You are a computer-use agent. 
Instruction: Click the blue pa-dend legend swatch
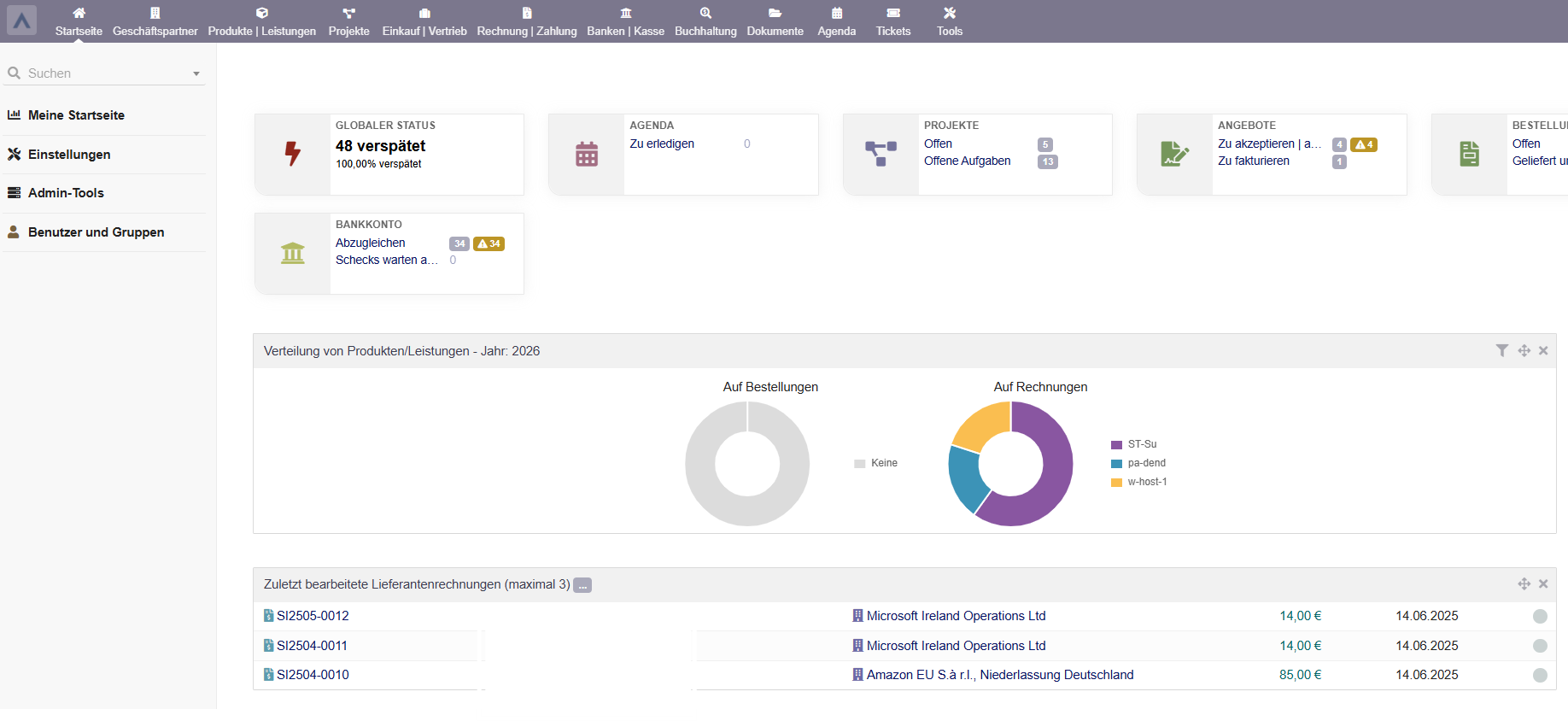point(1116,464)
